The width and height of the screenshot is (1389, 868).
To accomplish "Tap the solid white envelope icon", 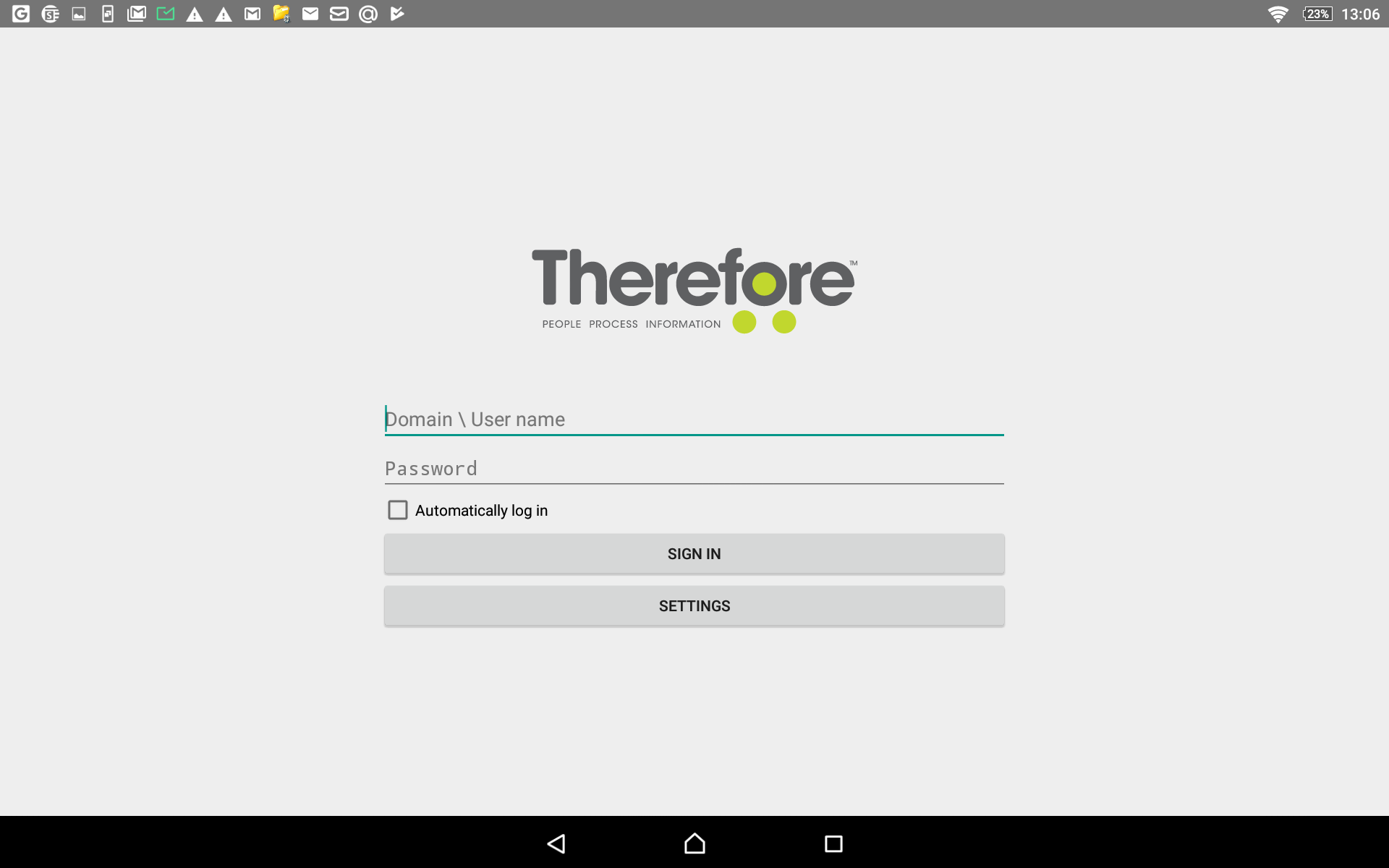I will [310, 14].
